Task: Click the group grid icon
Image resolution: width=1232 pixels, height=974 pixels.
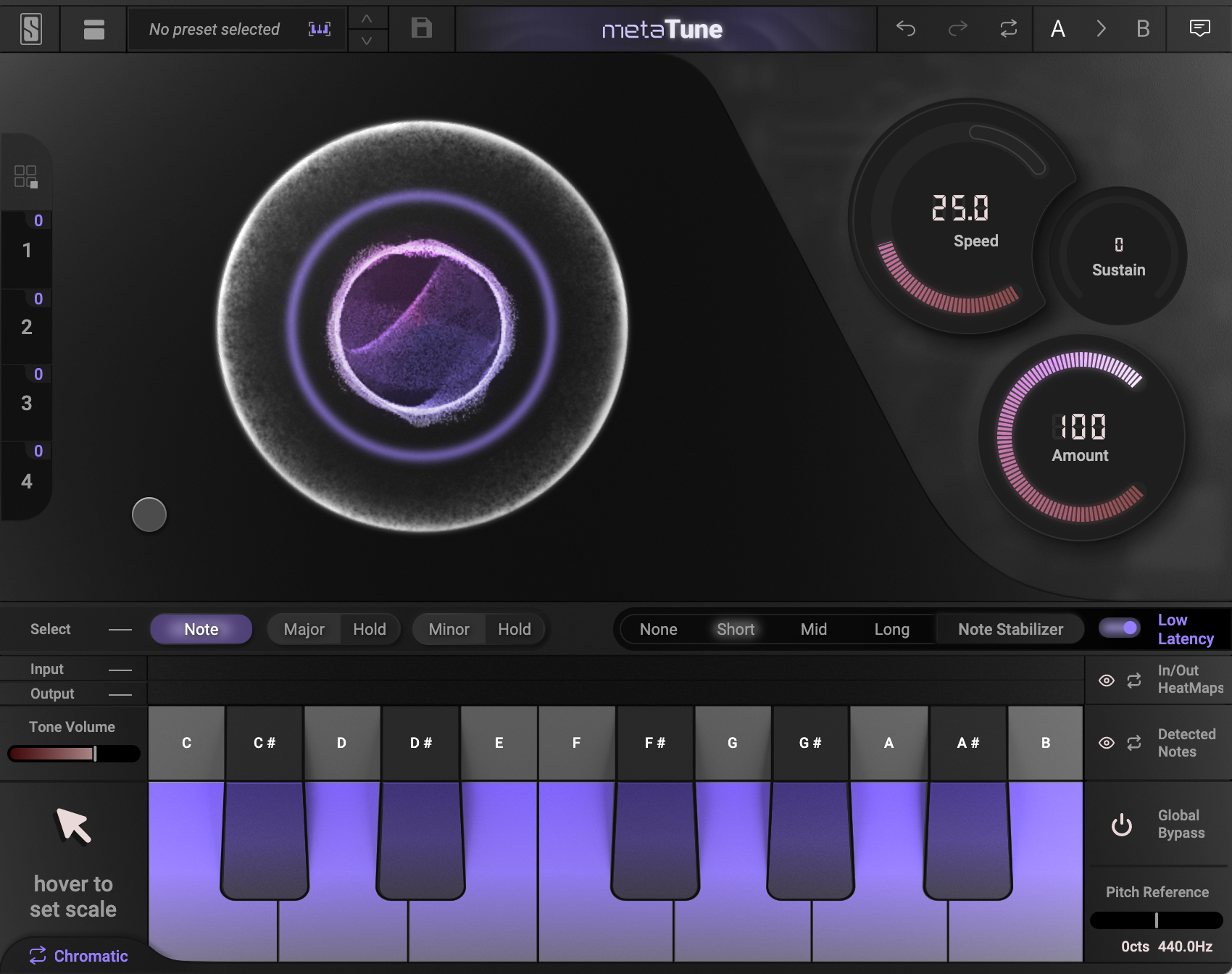Action: [x=26, y=176]
